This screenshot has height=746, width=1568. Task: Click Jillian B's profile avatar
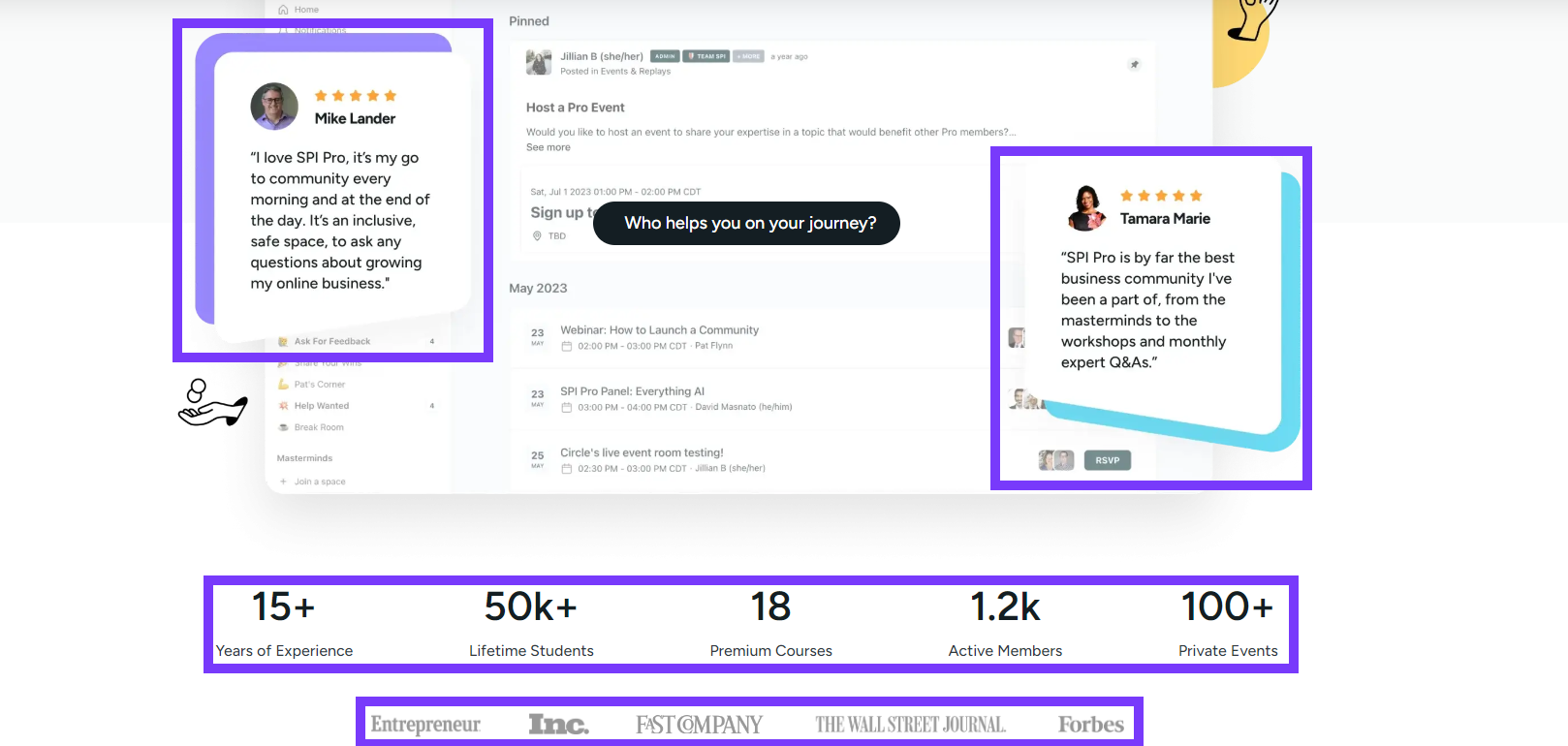tap(539, 63)
